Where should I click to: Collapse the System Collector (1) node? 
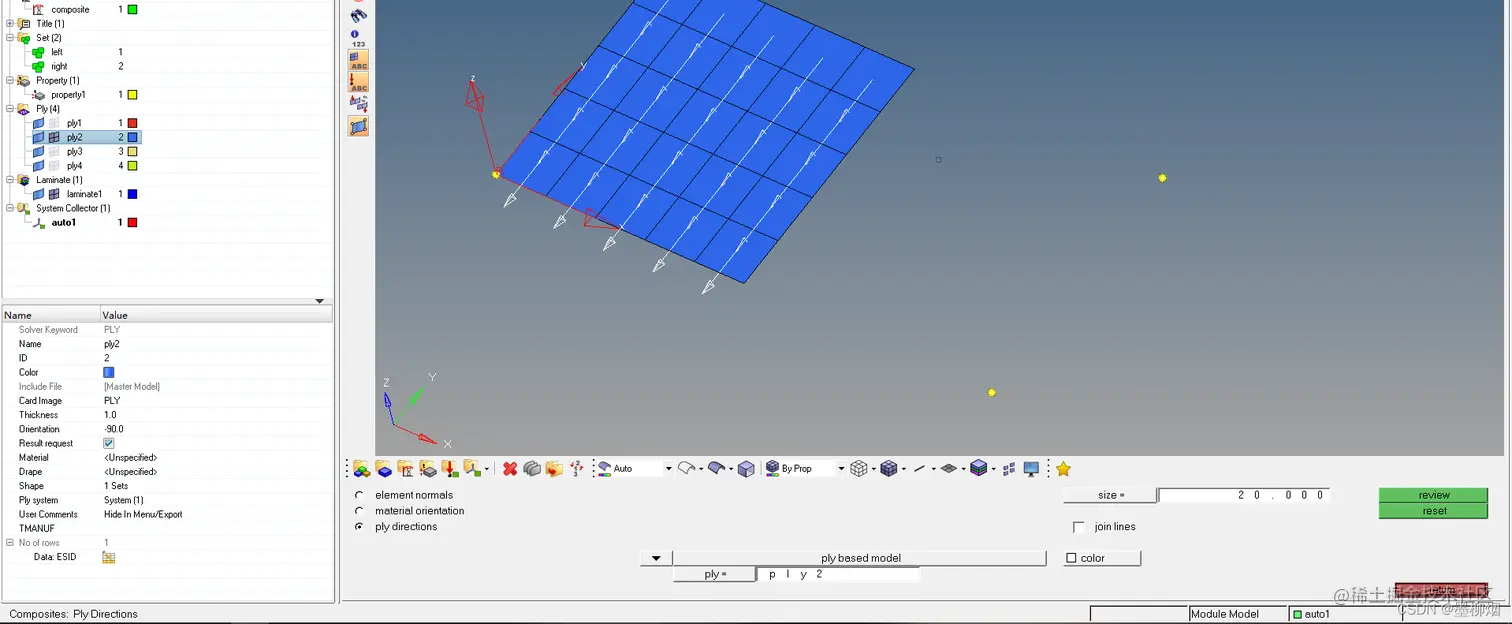(10, 208)
